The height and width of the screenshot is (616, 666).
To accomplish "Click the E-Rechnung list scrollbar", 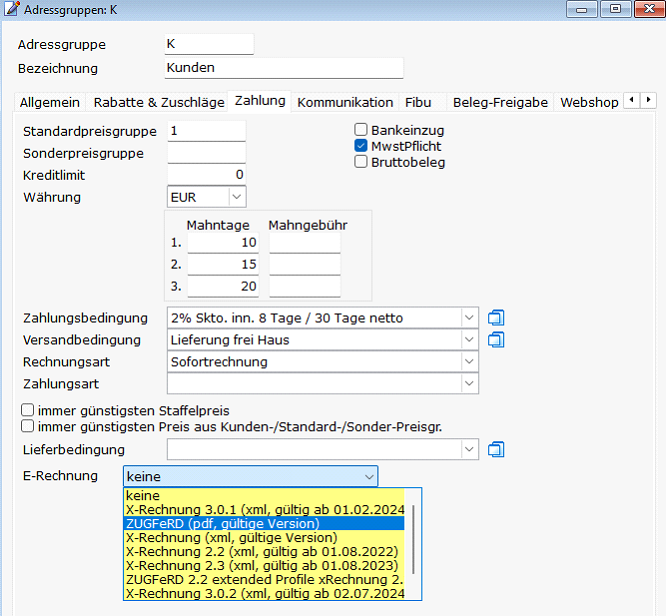I will coord(415,540).
